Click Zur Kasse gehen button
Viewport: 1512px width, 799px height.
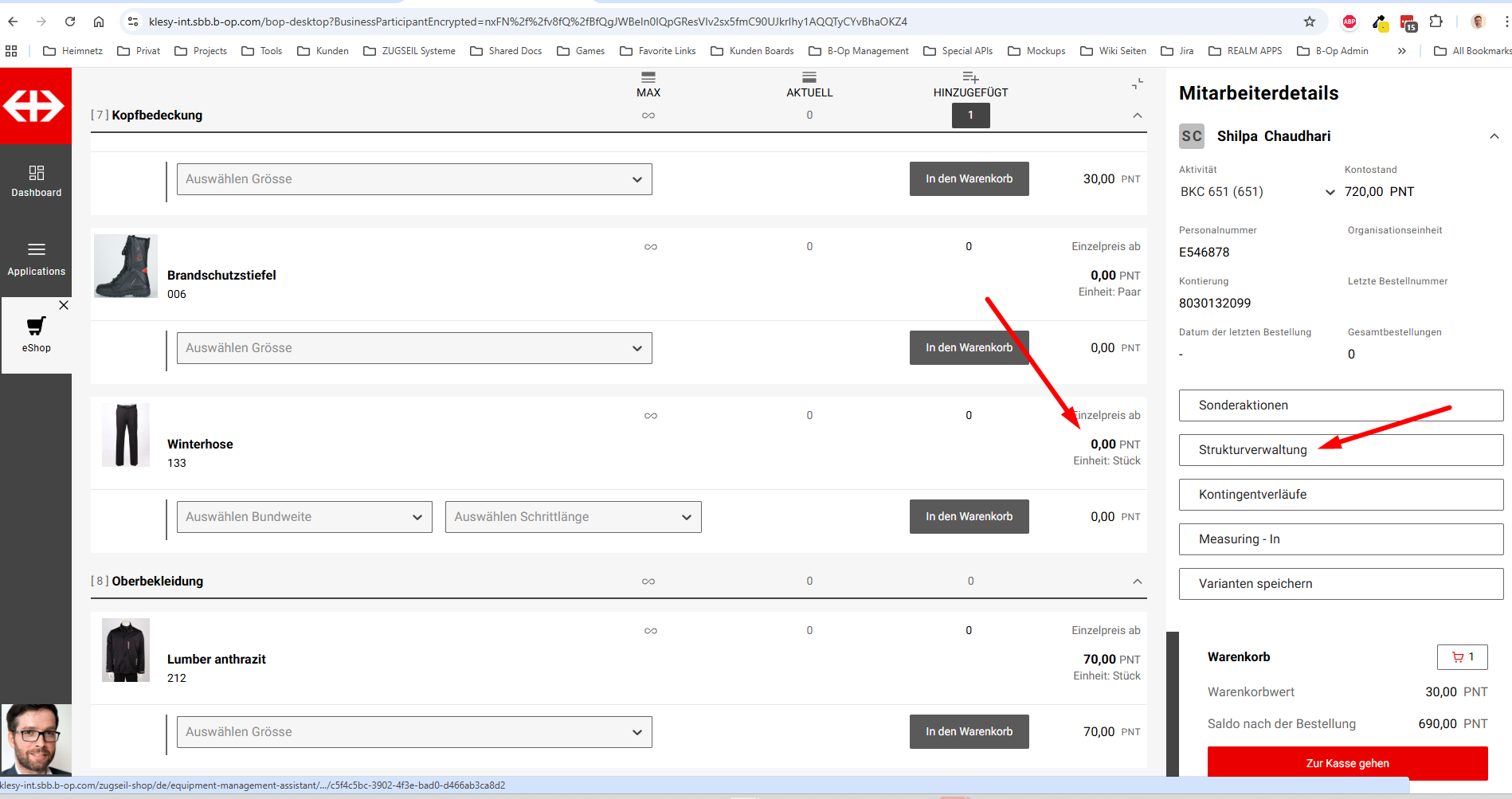1347,763
